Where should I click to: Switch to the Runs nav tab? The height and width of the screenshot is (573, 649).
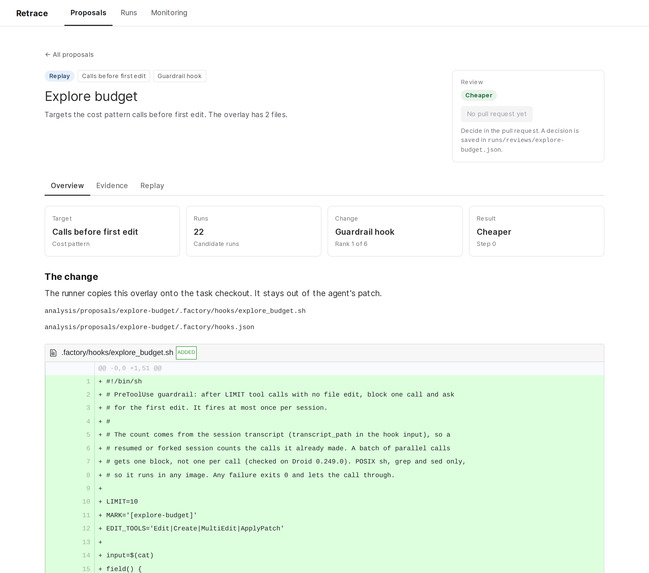click(x=129, y=13)
